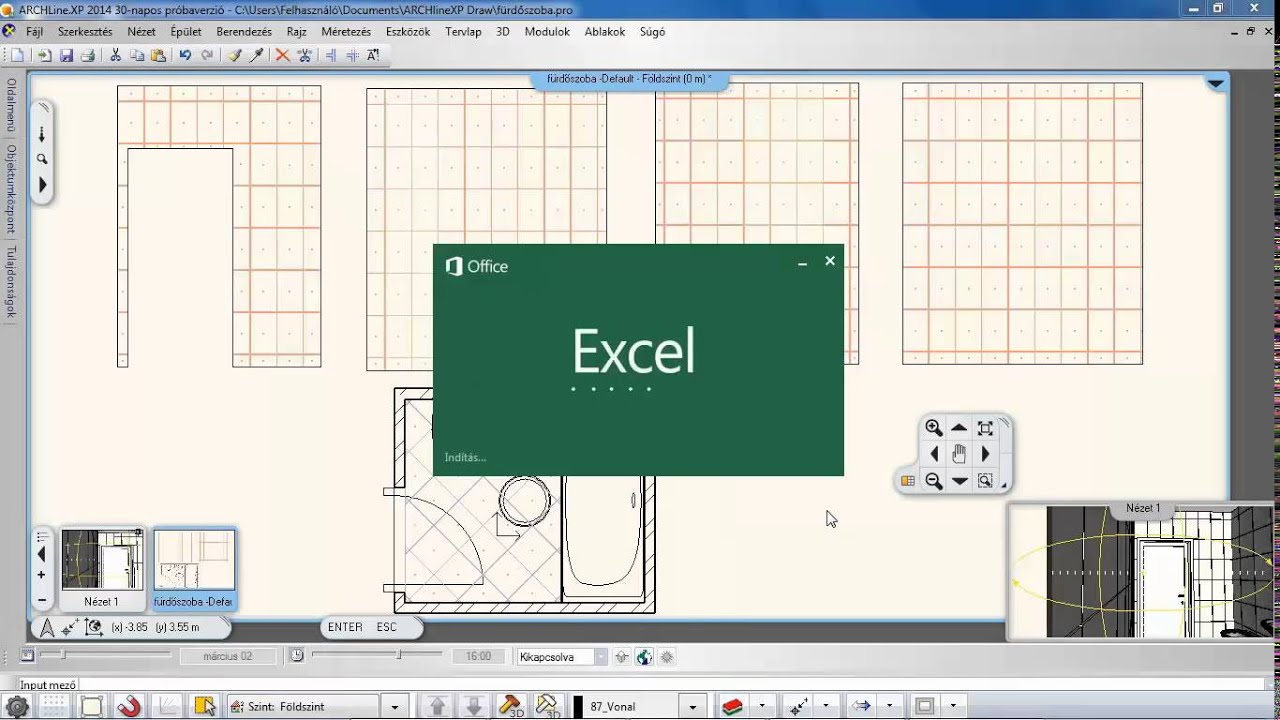Click the black line color swatch
Image resolution: width=1280 pixels, height=720 pixels.
click(577, 707)
